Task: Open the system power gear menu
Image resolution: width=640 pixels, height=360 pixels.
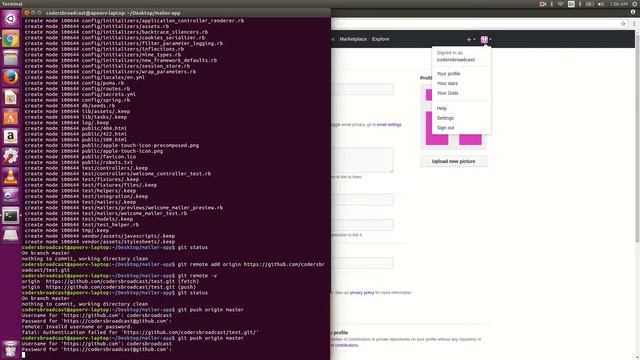Action: (635, 4)
